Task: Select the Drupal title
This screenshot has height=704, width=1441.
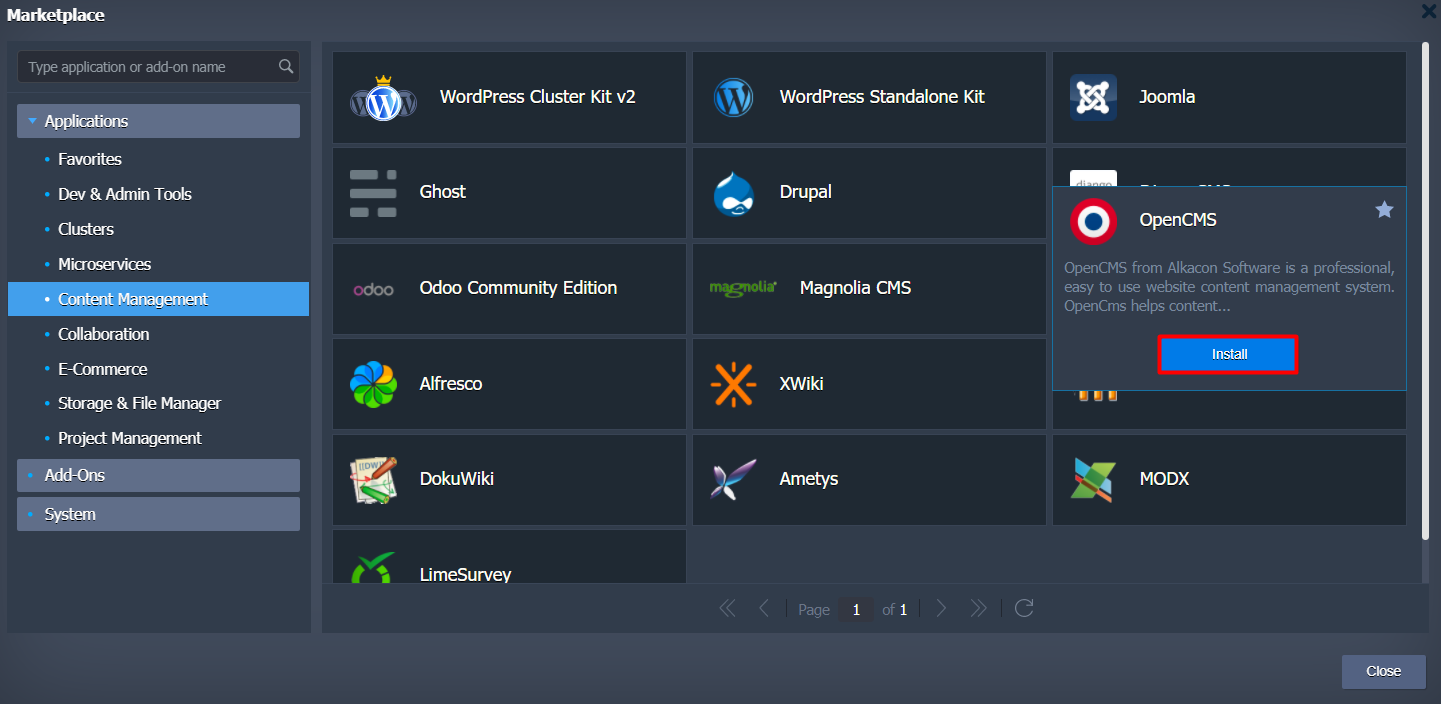Action: (806, 192)
